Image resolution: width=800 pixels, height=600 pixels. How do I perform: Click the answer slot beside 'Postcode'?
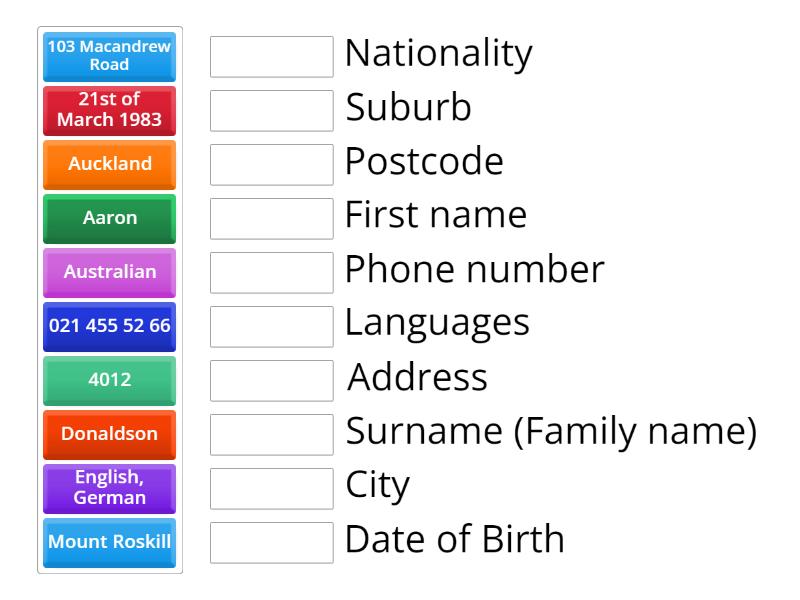tap(272, 164)
